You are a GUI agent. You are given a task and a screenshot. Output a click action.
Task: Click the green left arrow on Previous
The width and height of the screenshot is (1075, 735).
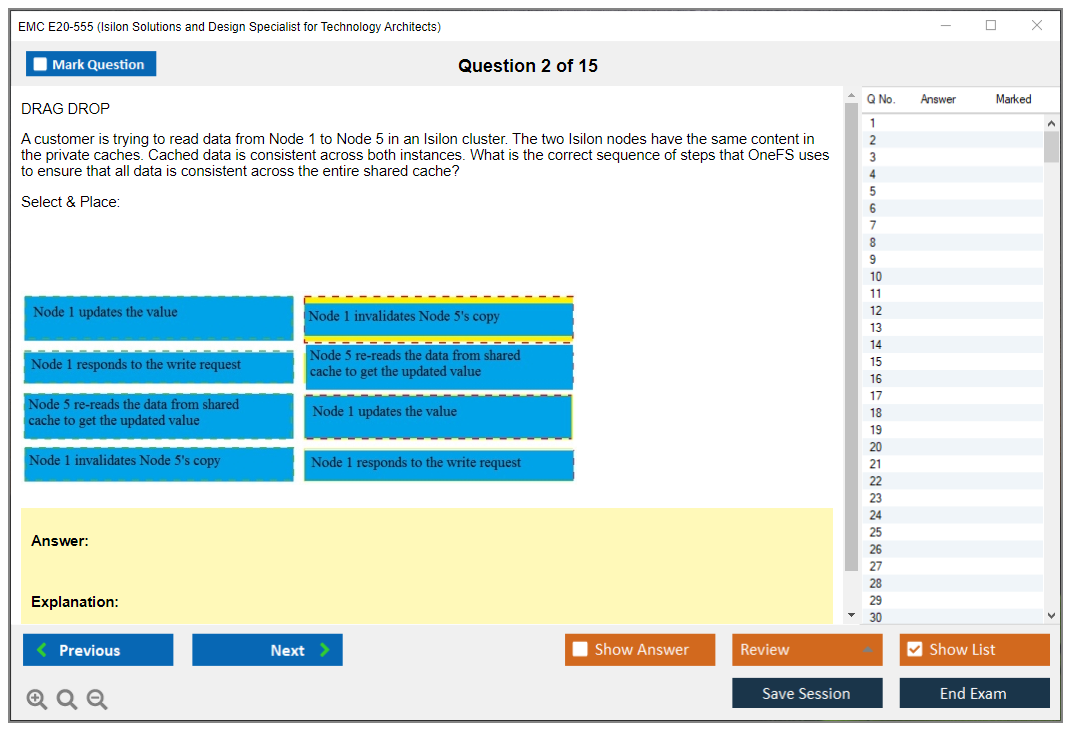pos(42,650)
